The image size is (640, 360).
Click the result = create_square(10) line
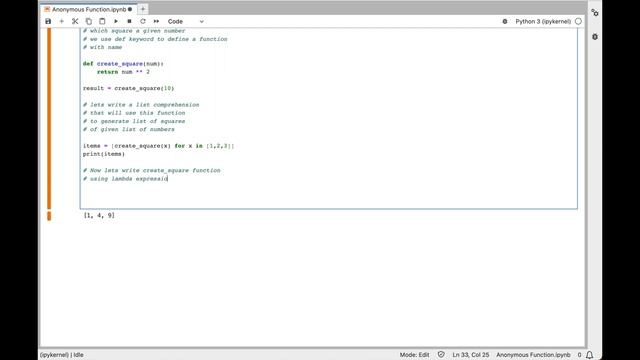[128, 88]
